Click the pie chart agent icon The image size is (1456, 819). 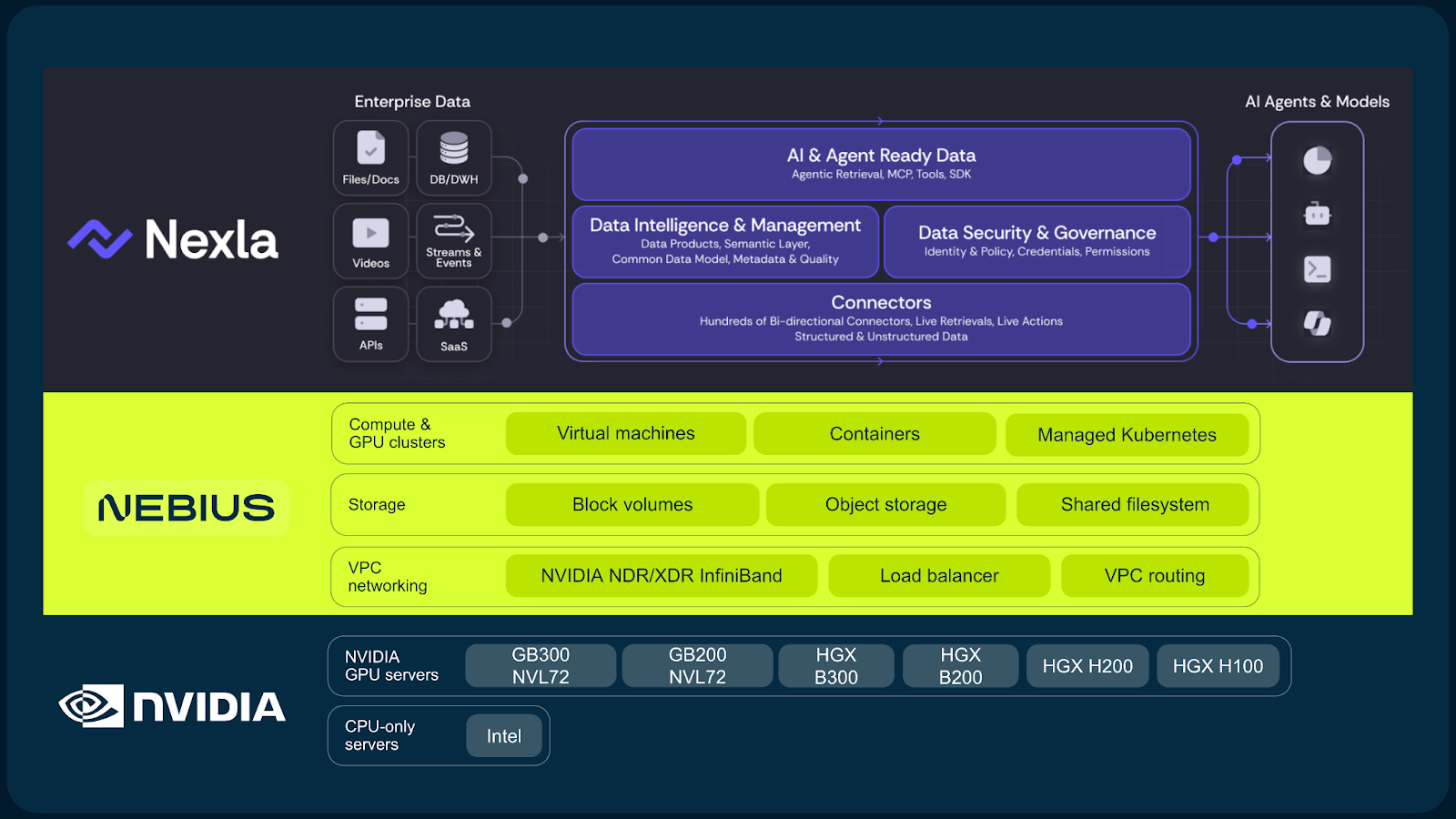1317,161
